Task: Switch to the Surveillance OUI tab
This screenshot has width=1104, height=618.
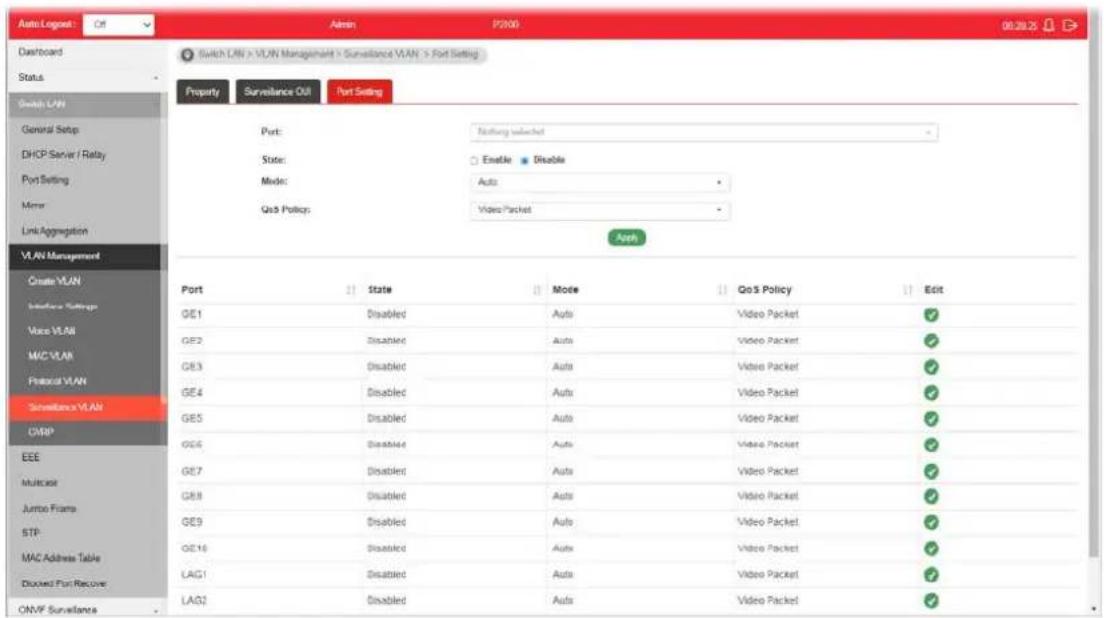Action: click(x=277, y=92)
